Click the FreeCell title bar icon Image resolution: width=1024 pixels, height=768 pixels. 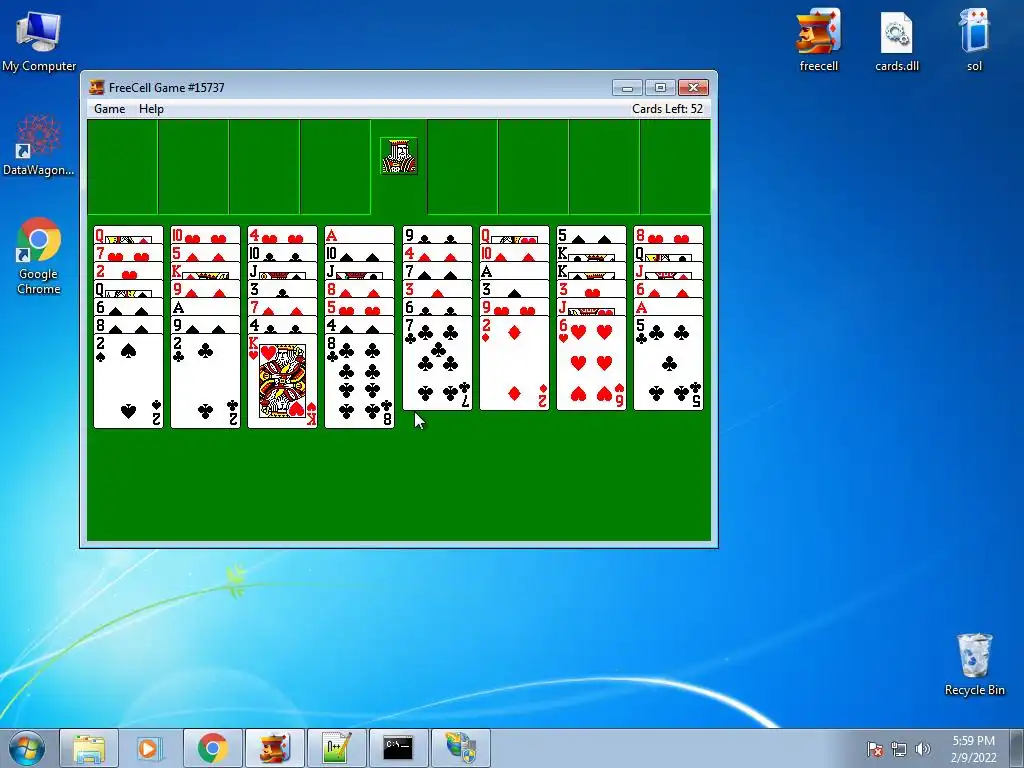97,87
